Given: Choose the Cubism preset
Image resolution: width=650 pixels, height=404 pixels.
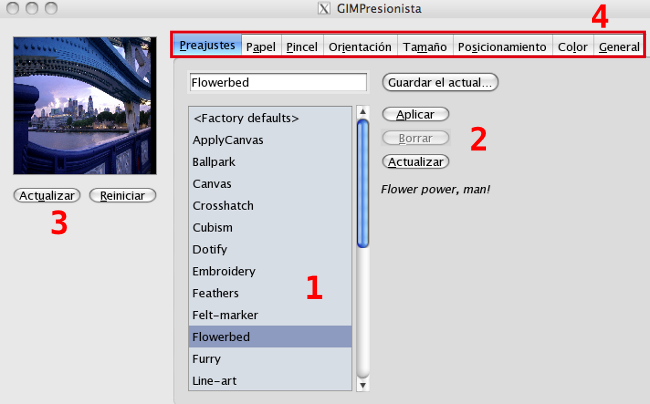Looking at the screenshot, I should (x=270, y=227).
